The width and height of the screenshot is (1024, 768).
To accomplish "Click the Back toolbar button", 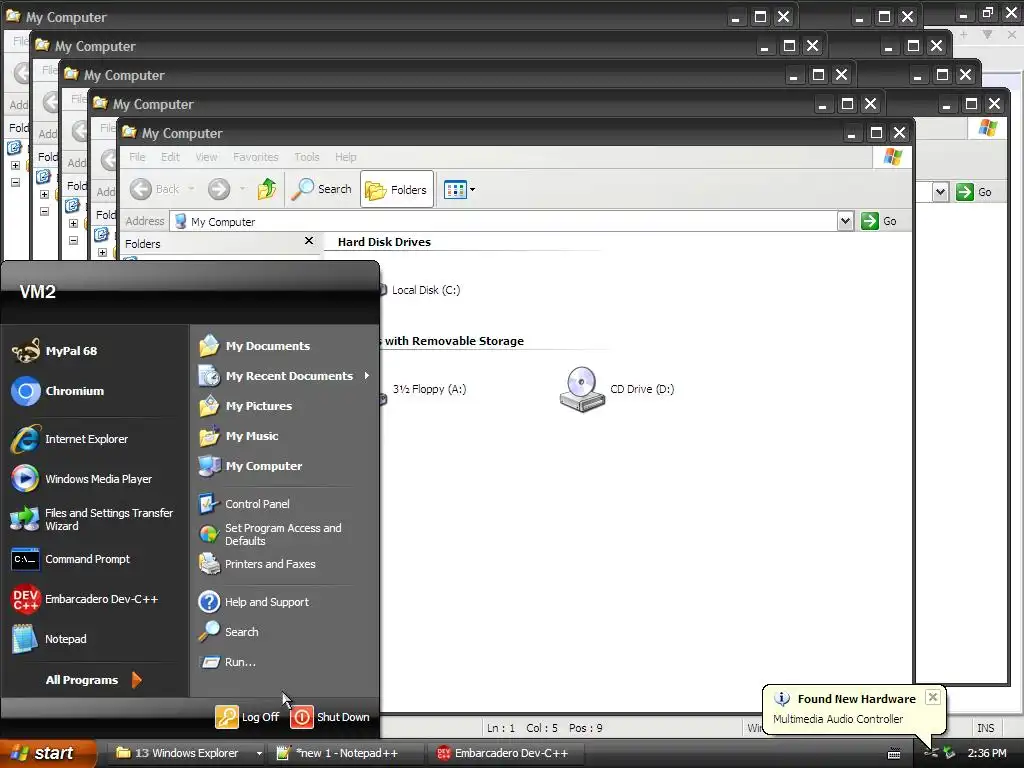I will click(x=155, y=189).
